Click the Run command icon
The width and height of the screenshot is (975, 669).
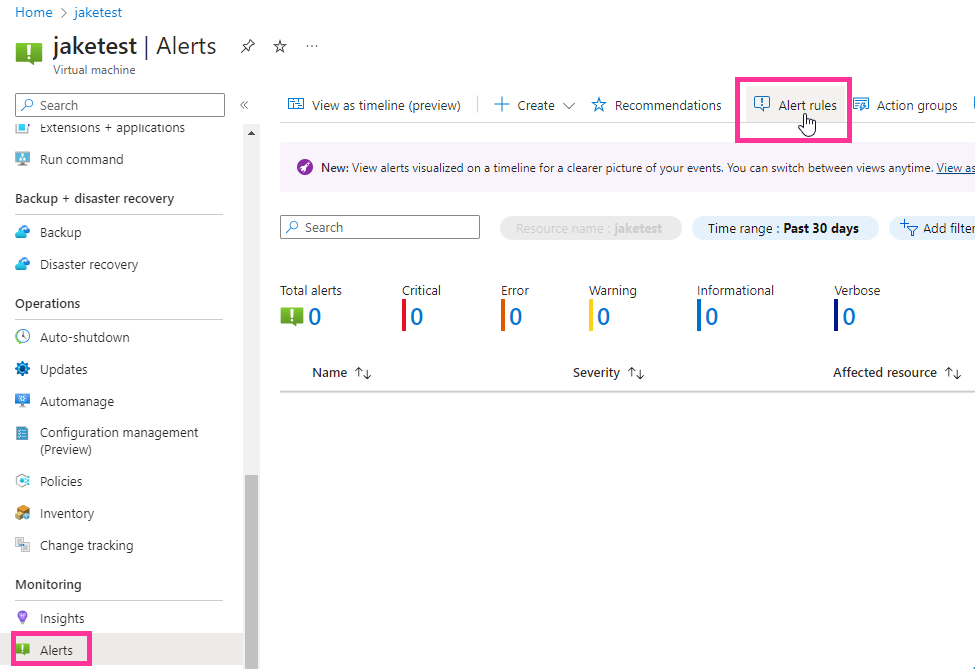[22, 159]
